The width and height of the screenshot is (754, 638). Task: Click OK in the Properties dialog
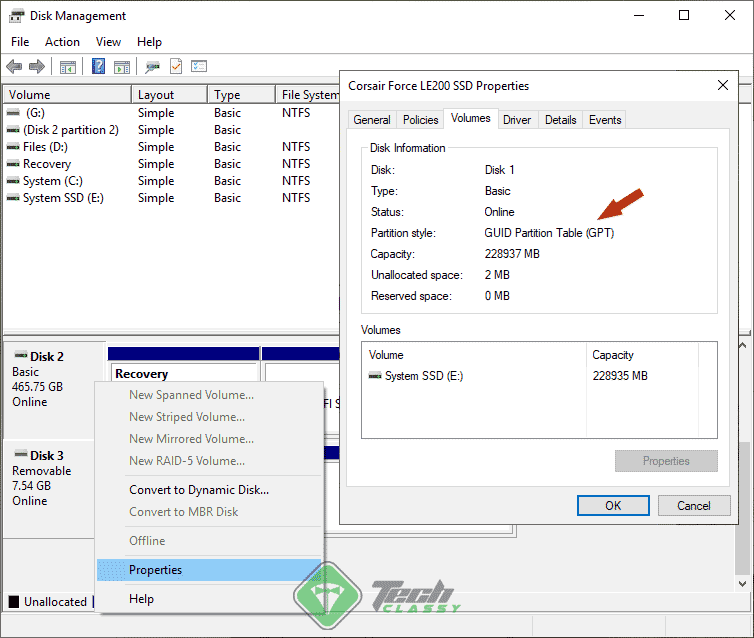613,505
